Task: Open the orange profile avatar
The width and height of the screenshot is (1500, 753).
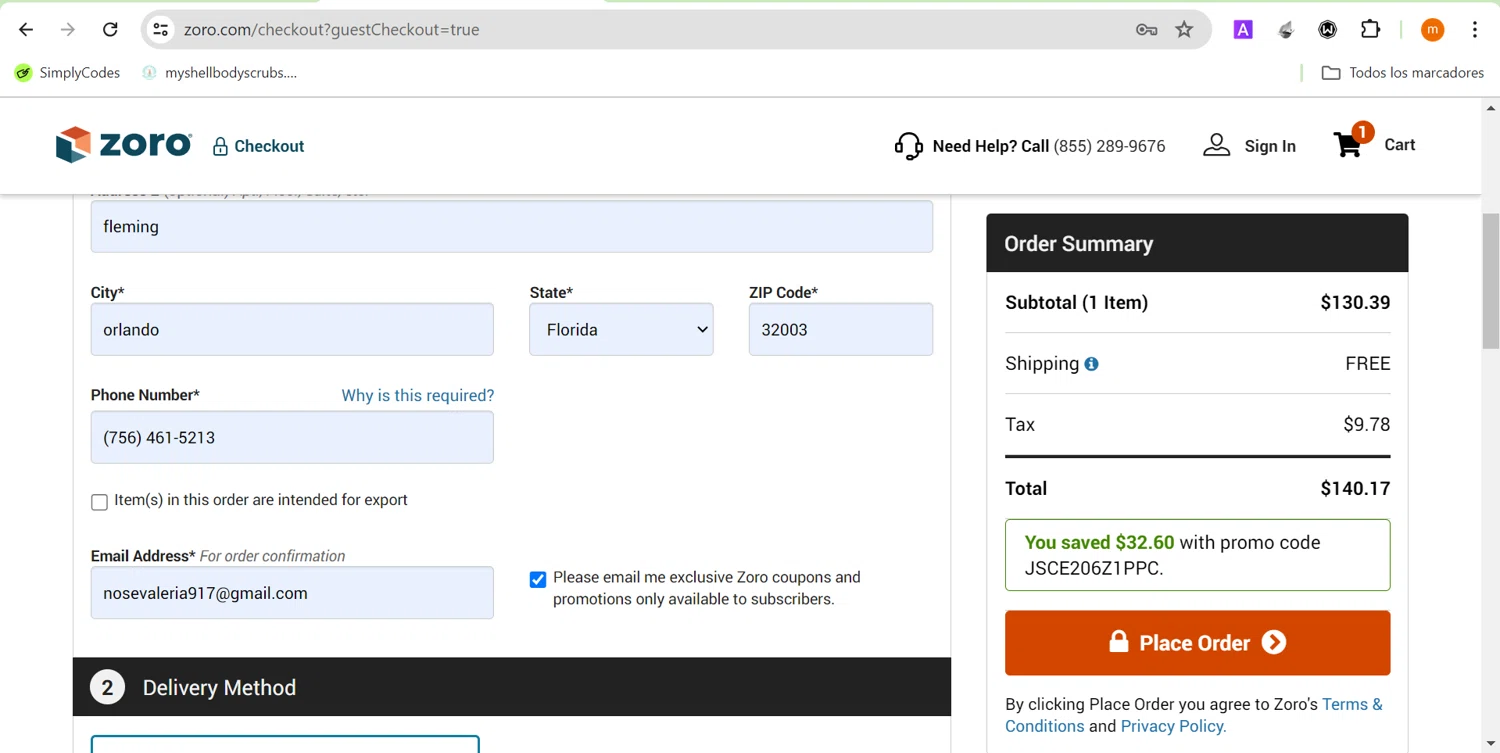Action: click(1432, 30)
